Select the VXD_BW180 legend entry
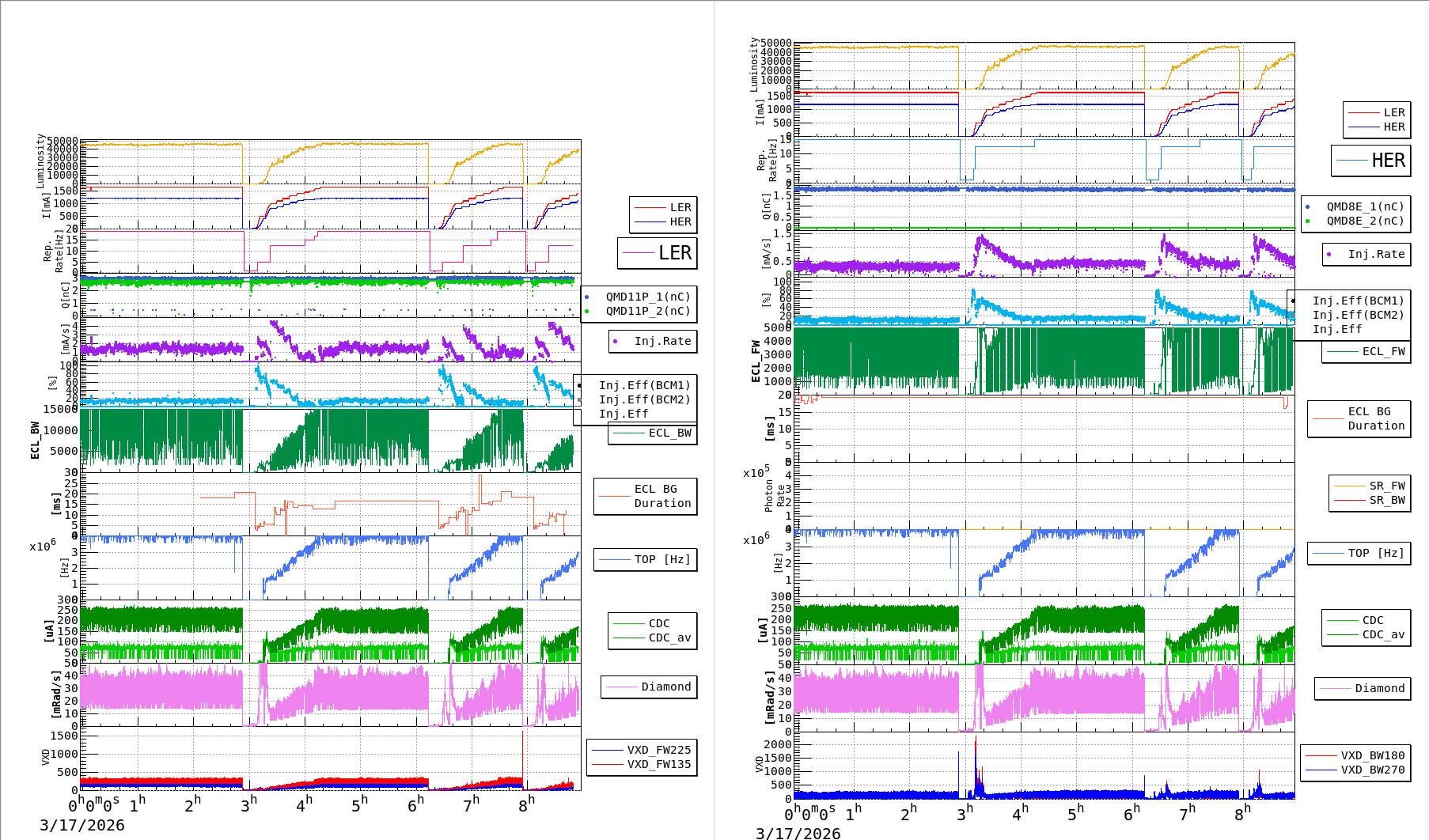 1355,755
